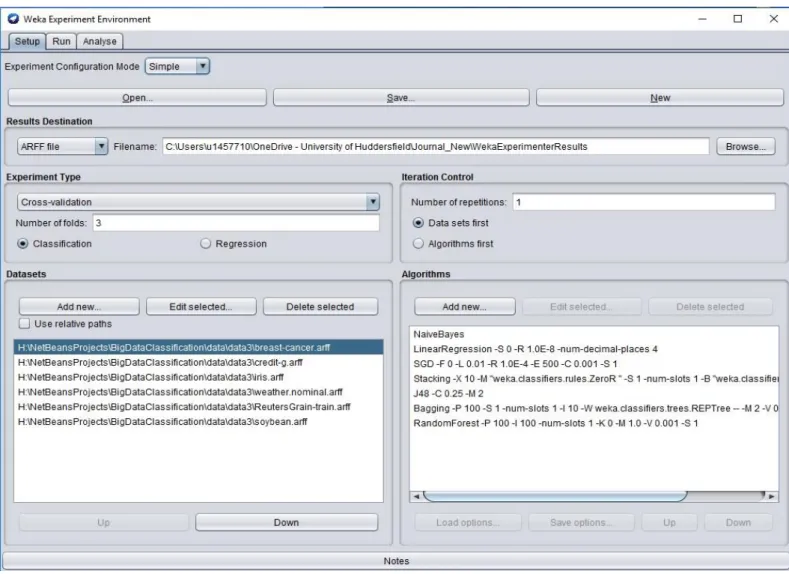Click the results Filename field

point(435,146)
